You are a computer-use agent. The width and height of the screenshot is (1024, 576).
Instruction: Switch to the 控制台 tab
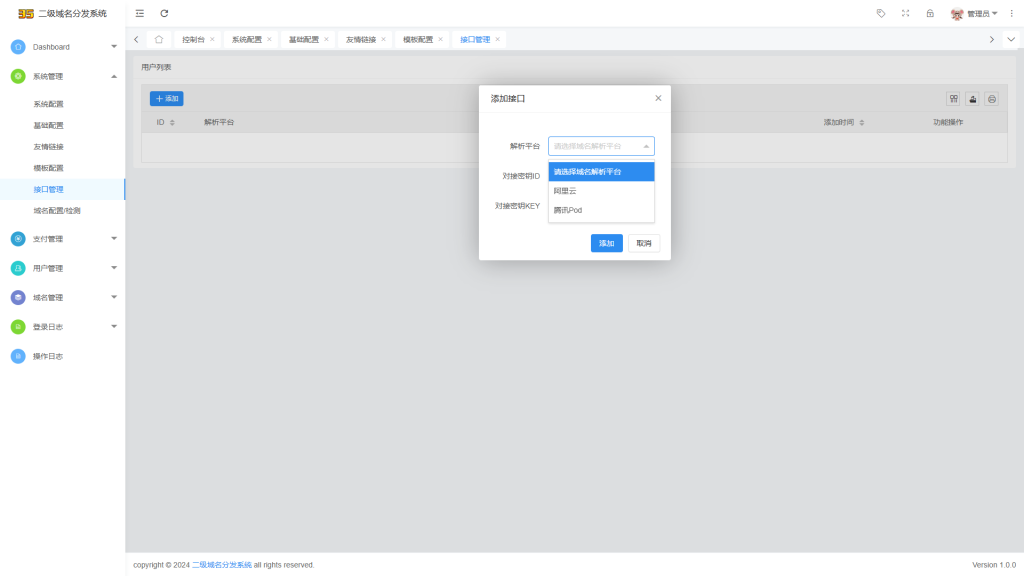point(193,39)
